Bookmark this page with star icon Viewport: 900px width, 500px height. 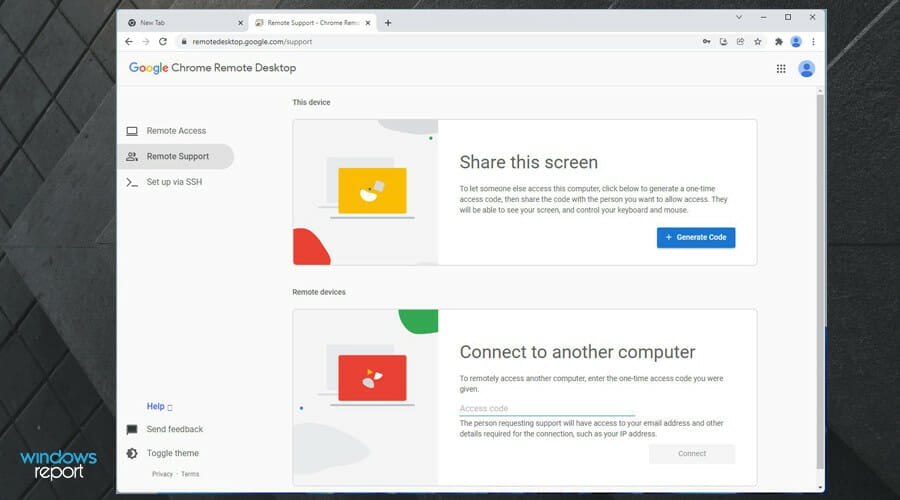click(x=758, y=41)
